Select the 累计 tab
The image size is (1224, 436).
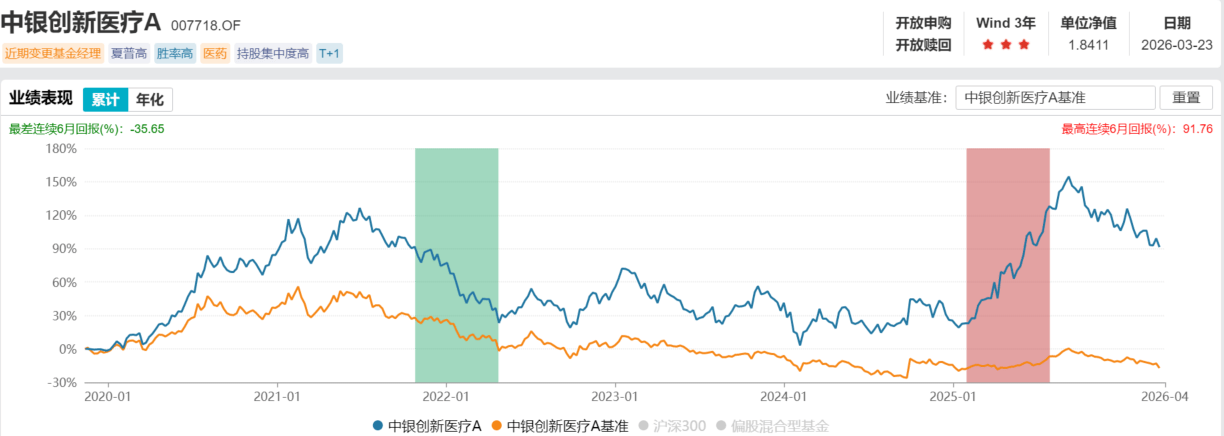pos(105,99)
